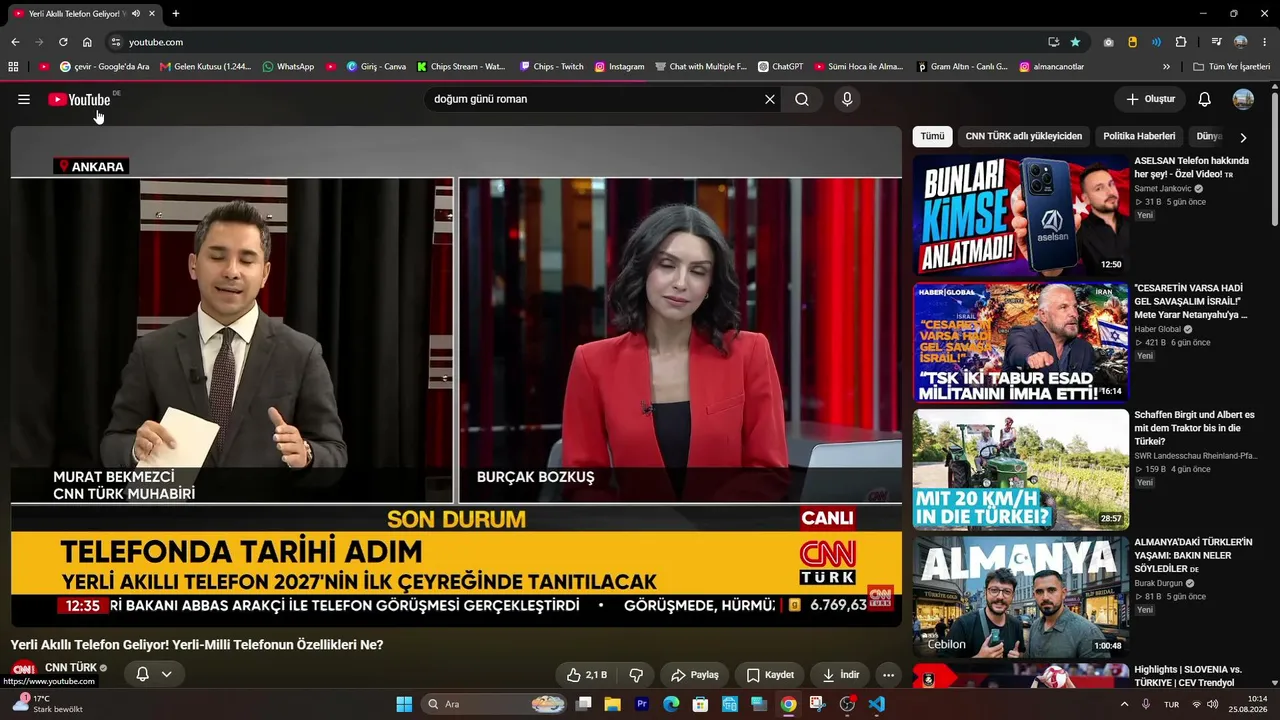Open Highlights SLOVENIA vs. TÜRKİYE video title

click(x=1188, y=676)
